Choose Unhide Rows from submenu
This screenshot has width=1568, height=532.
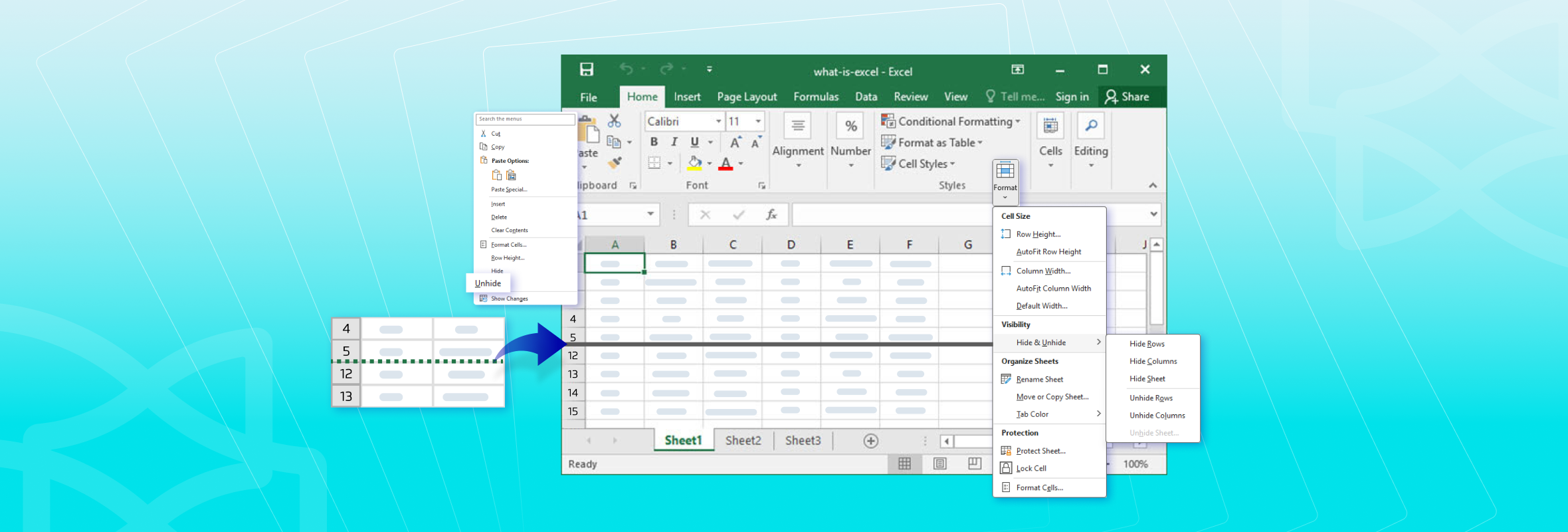1151,398
